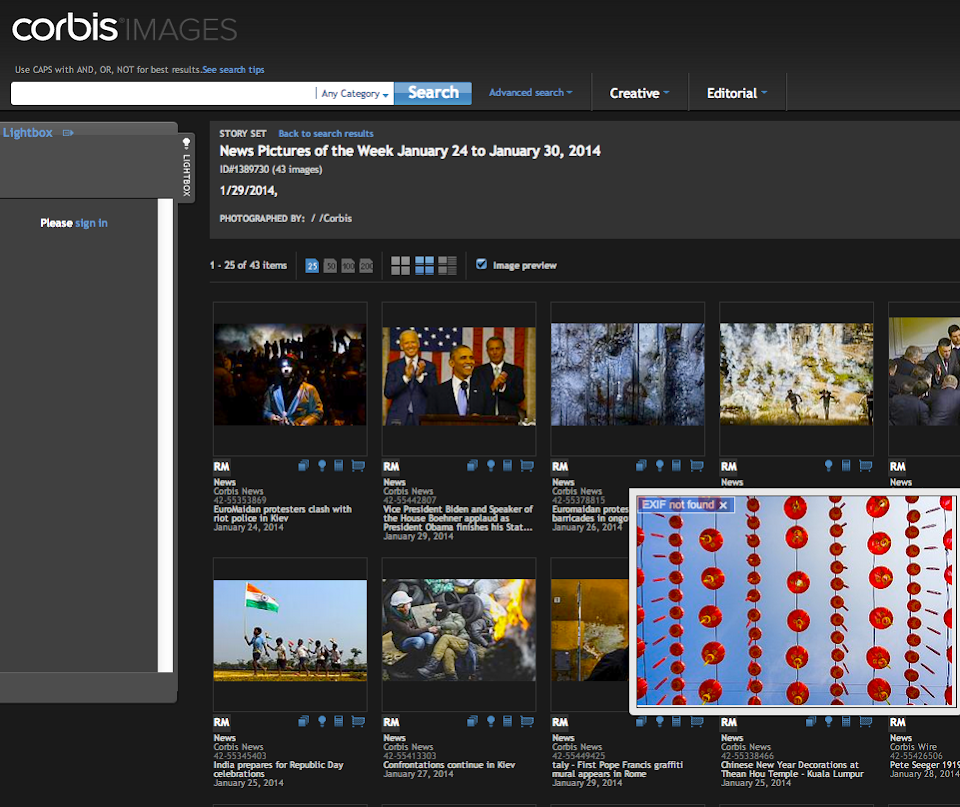Add tear gas smoke image to lightbox
This screenshot has height=807, width=960.
point(829,466)
